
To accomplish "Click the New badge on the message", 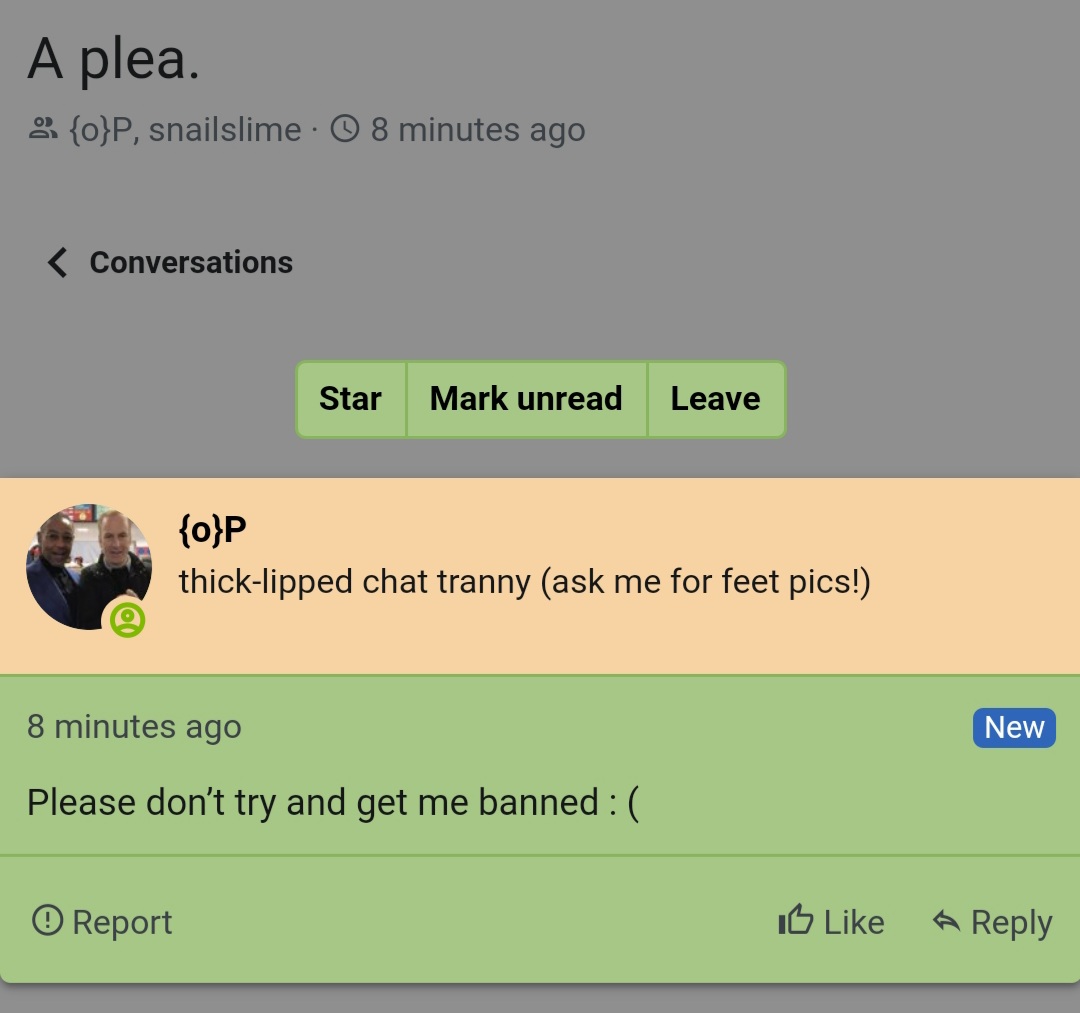I will pos(1014,728).
